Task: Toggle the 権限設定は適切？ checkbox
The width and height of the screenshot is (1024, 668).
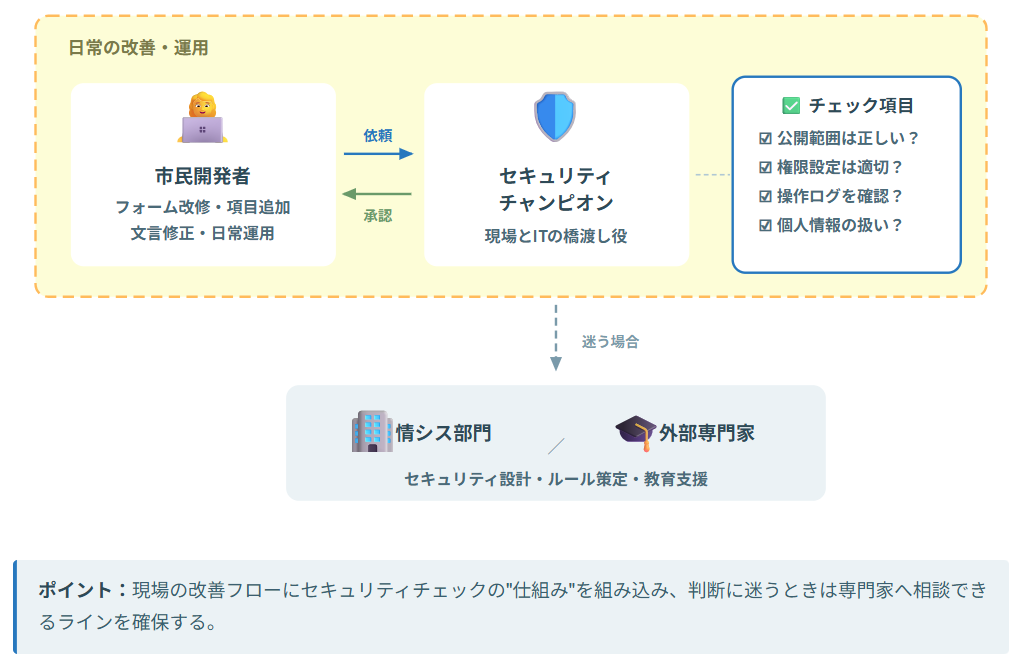Action: click(766, 168)
